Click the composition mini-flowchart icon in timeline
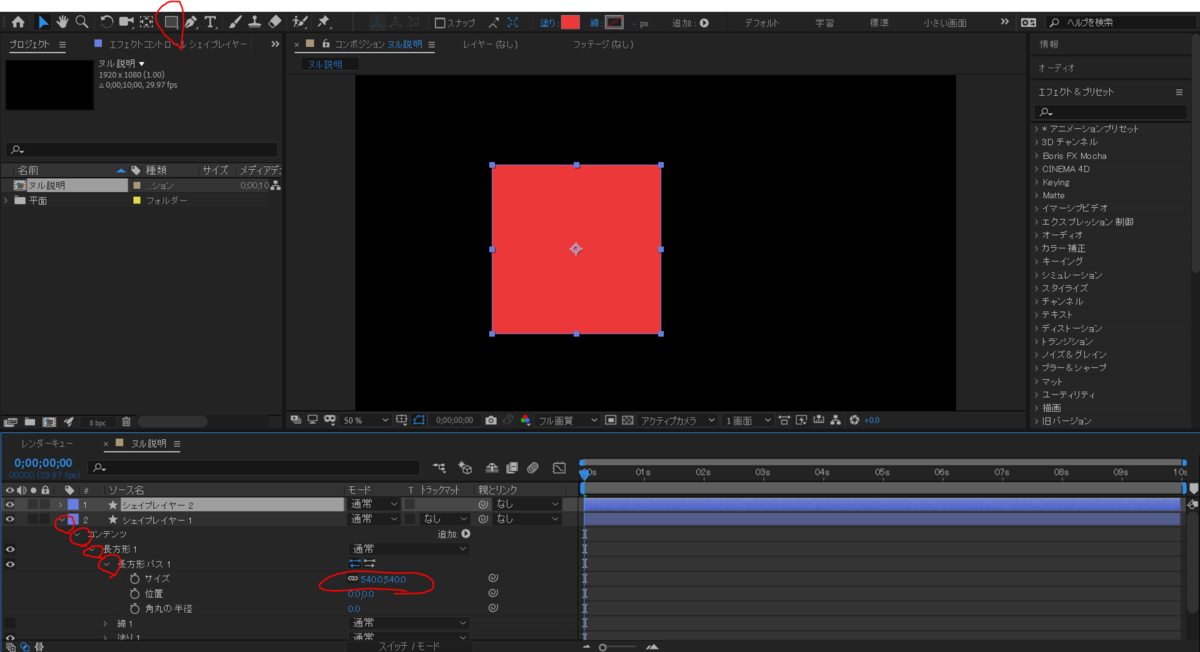 click(439, 467)
